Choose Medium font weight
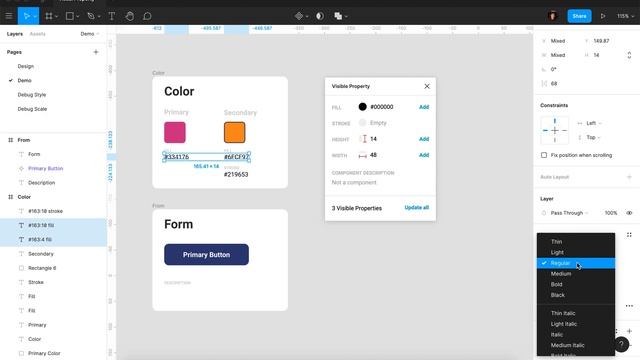Screen dimensions: 640x360 point(576,274)
